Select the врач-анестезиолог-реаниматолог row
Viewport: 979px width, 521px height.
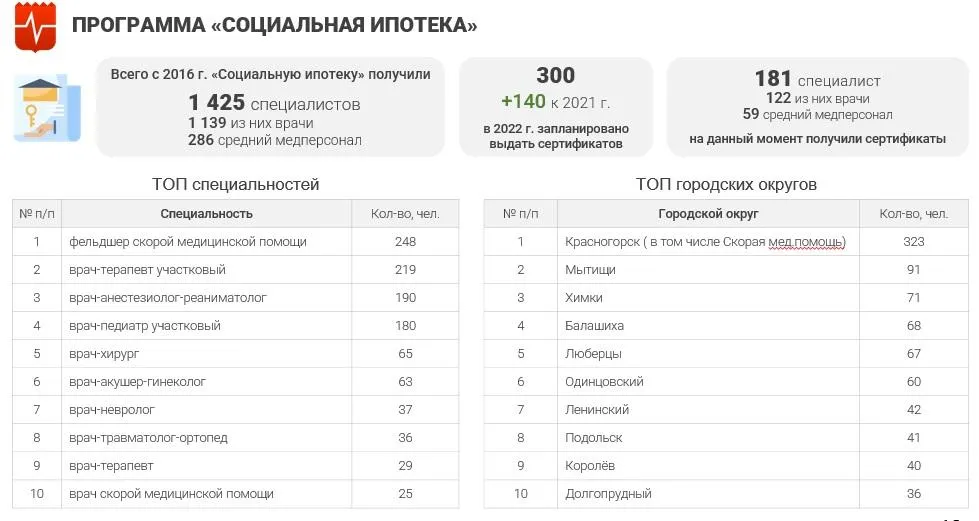tap(235, 298)
